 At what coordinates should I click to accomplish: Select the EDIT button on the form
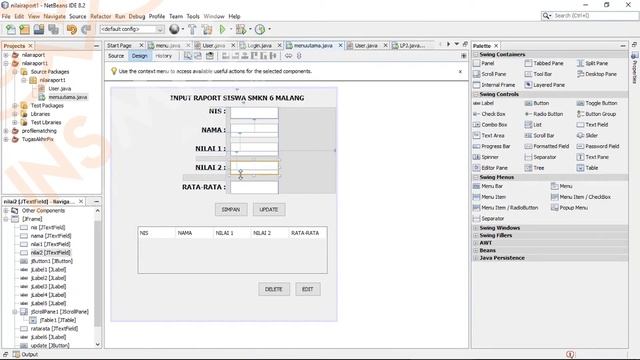(x=308, y=289)
